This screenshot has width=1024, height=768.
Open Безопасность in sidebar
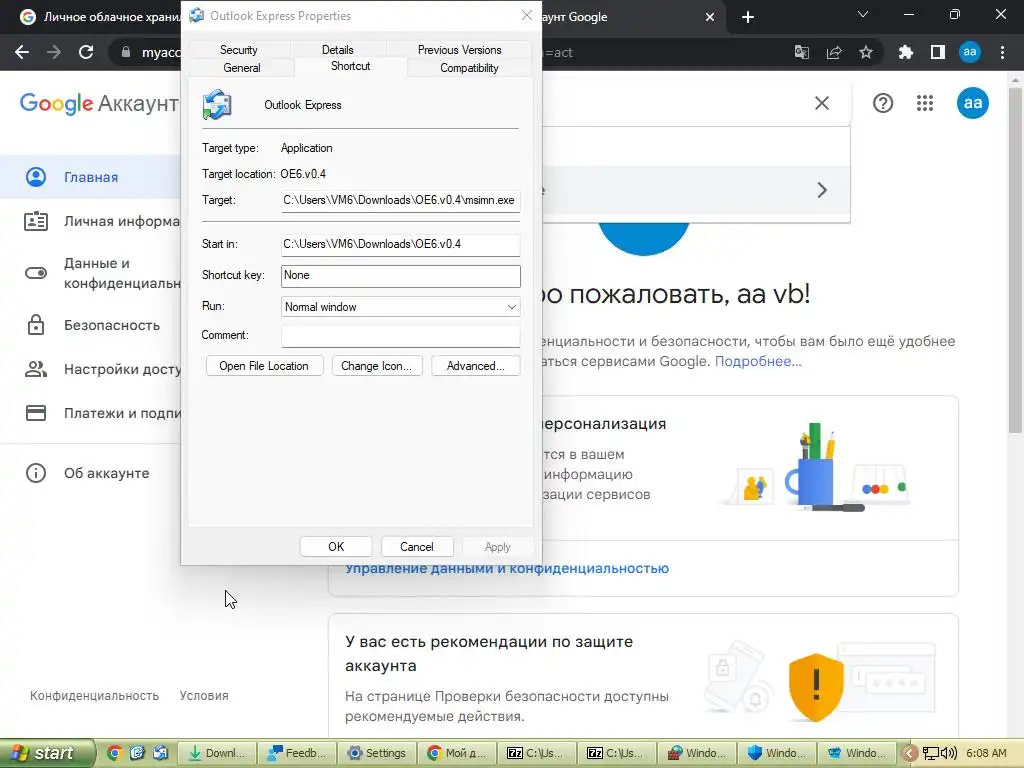(x=90, y=325)
